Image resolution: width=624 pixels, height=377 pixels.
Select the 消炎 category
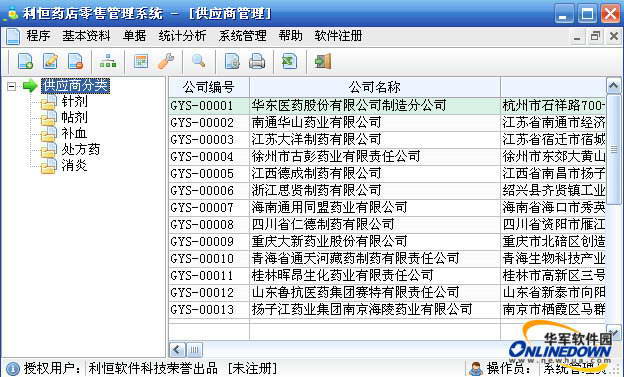pyautogui.click(x=74, y=166)
